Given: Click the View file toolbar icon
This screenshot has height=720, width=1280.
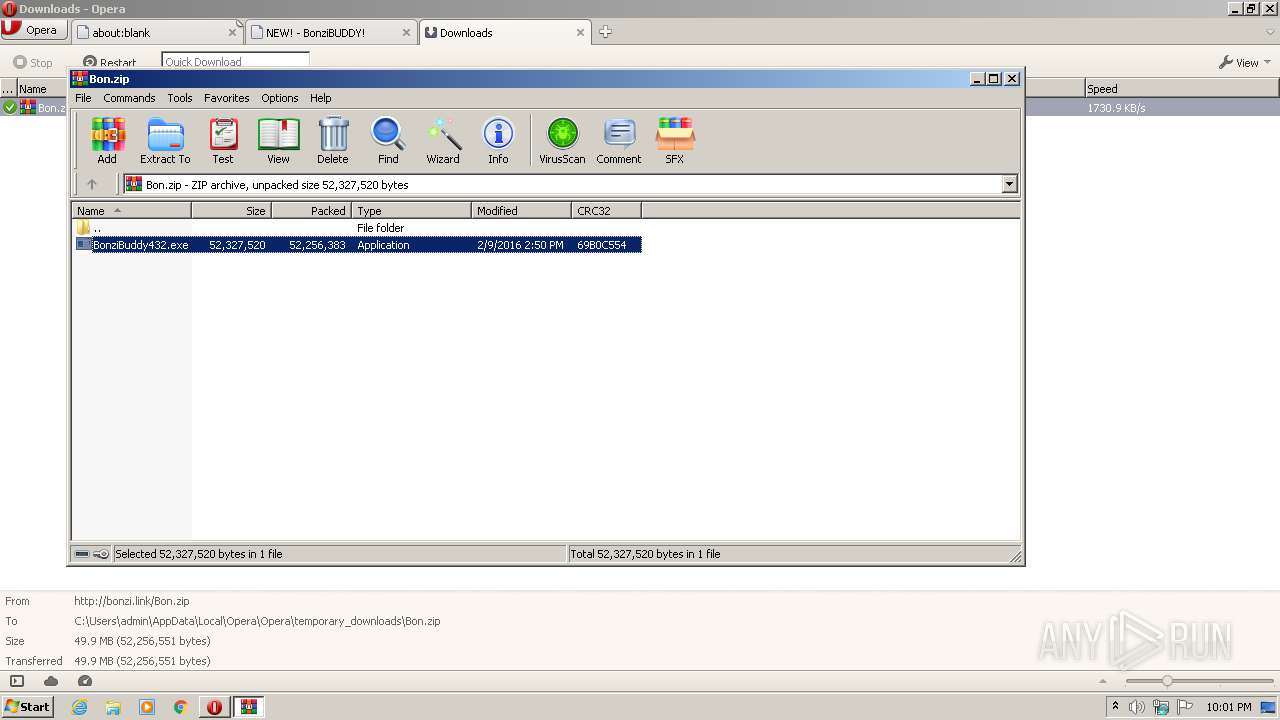Looking at the screenshot, I should point(278,140).
